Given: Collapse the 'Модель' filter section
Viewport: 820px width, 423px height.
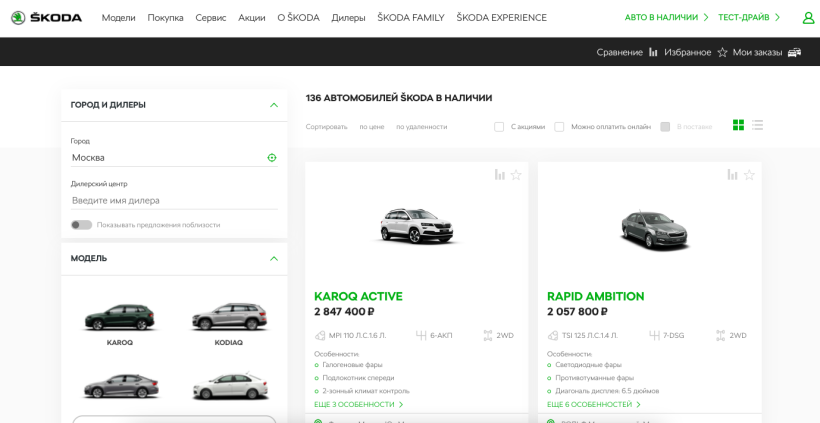Looking at the screenshot, I should [x=274, y=259].
